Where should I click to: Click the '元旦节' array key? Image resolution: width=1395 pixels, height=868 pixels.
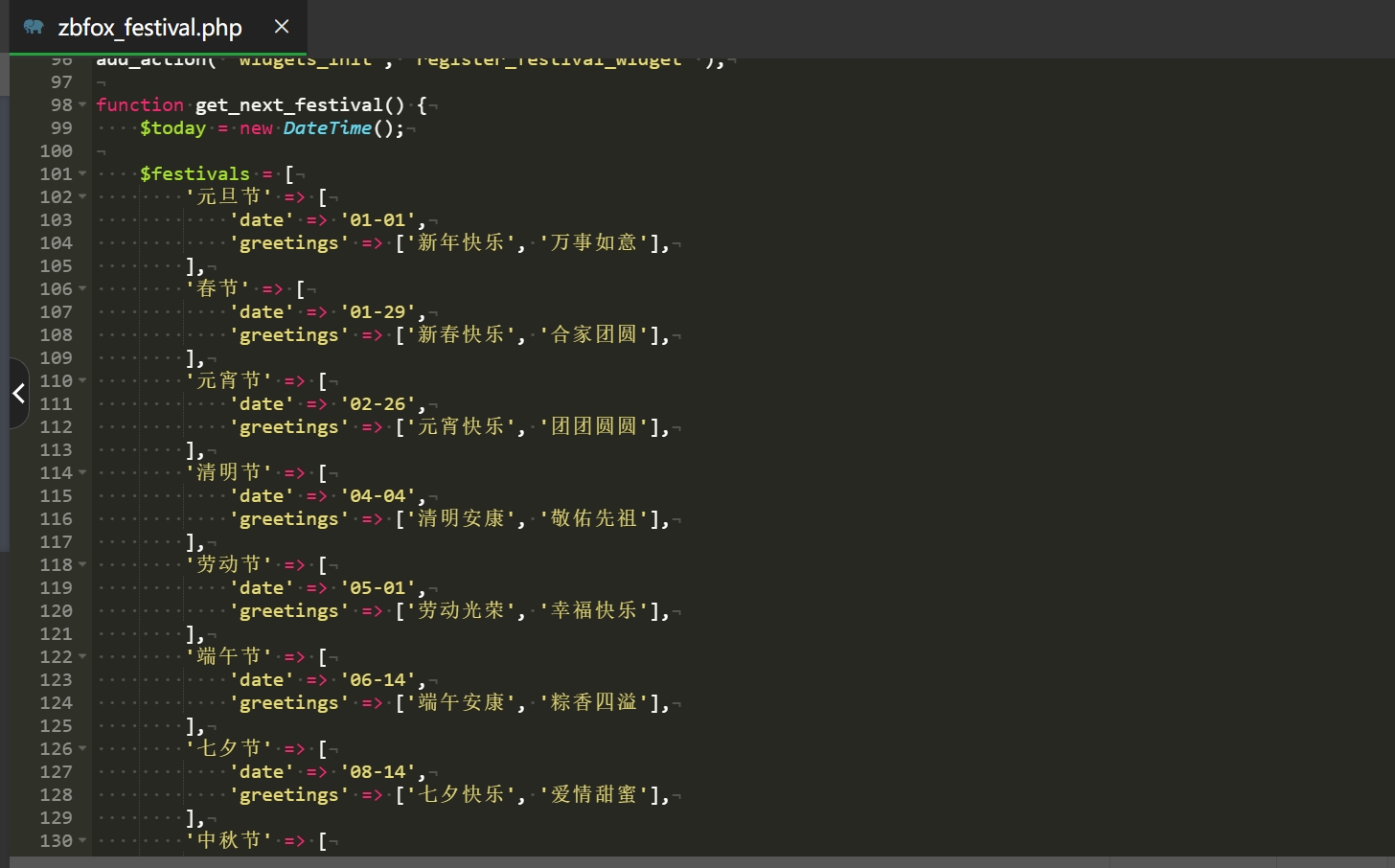click(x=229, y=196)
